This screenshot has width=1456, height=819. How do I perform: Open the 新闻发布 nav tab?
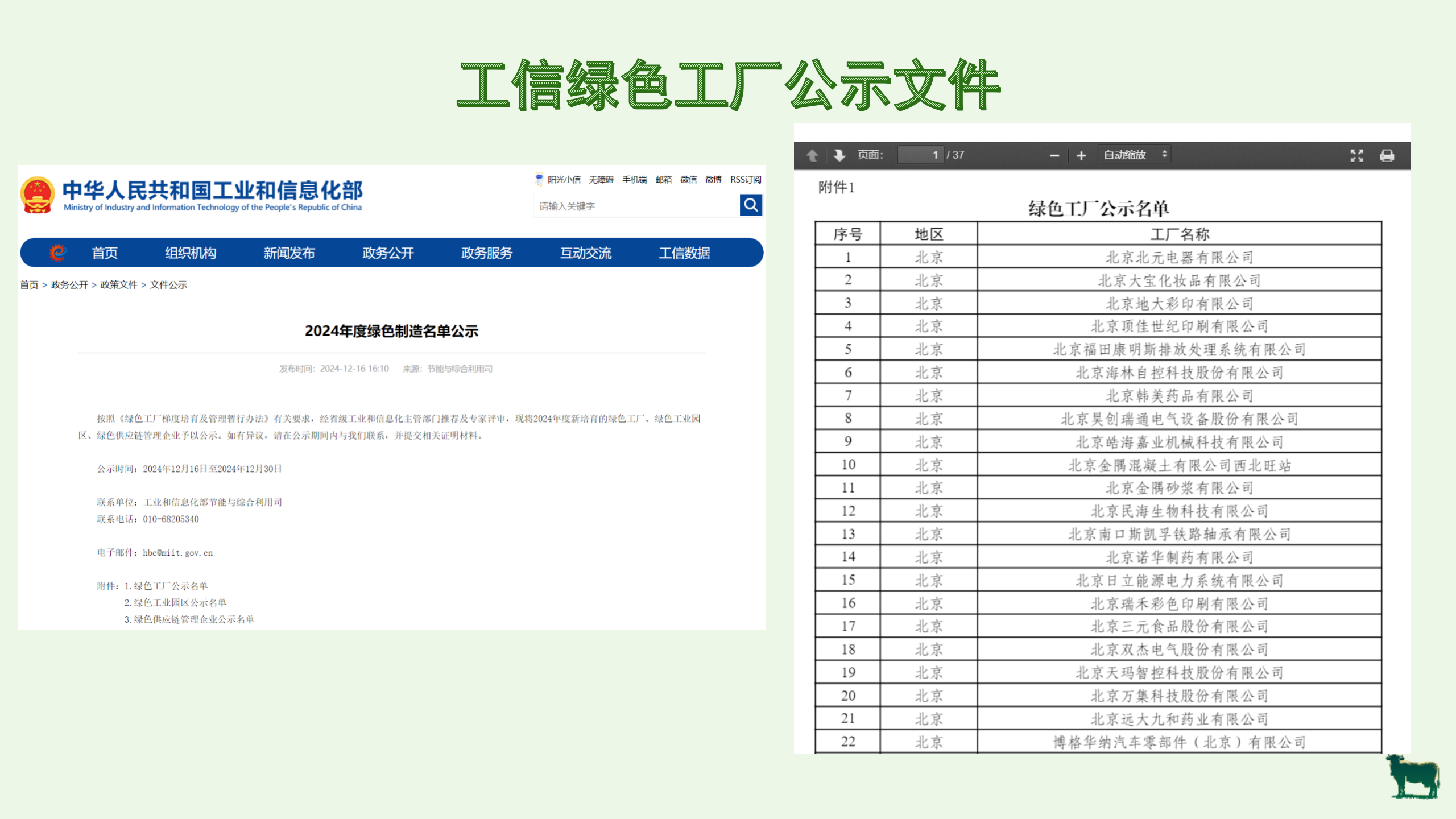tap(289, 253)
